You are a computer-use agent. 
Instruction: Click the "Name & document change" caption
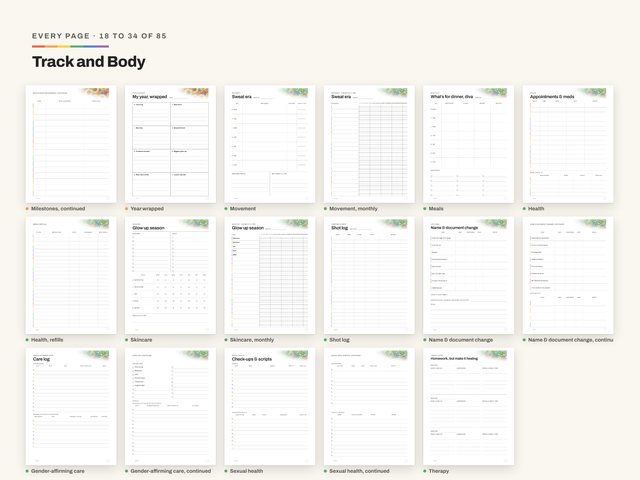click(x=461, y=340)
